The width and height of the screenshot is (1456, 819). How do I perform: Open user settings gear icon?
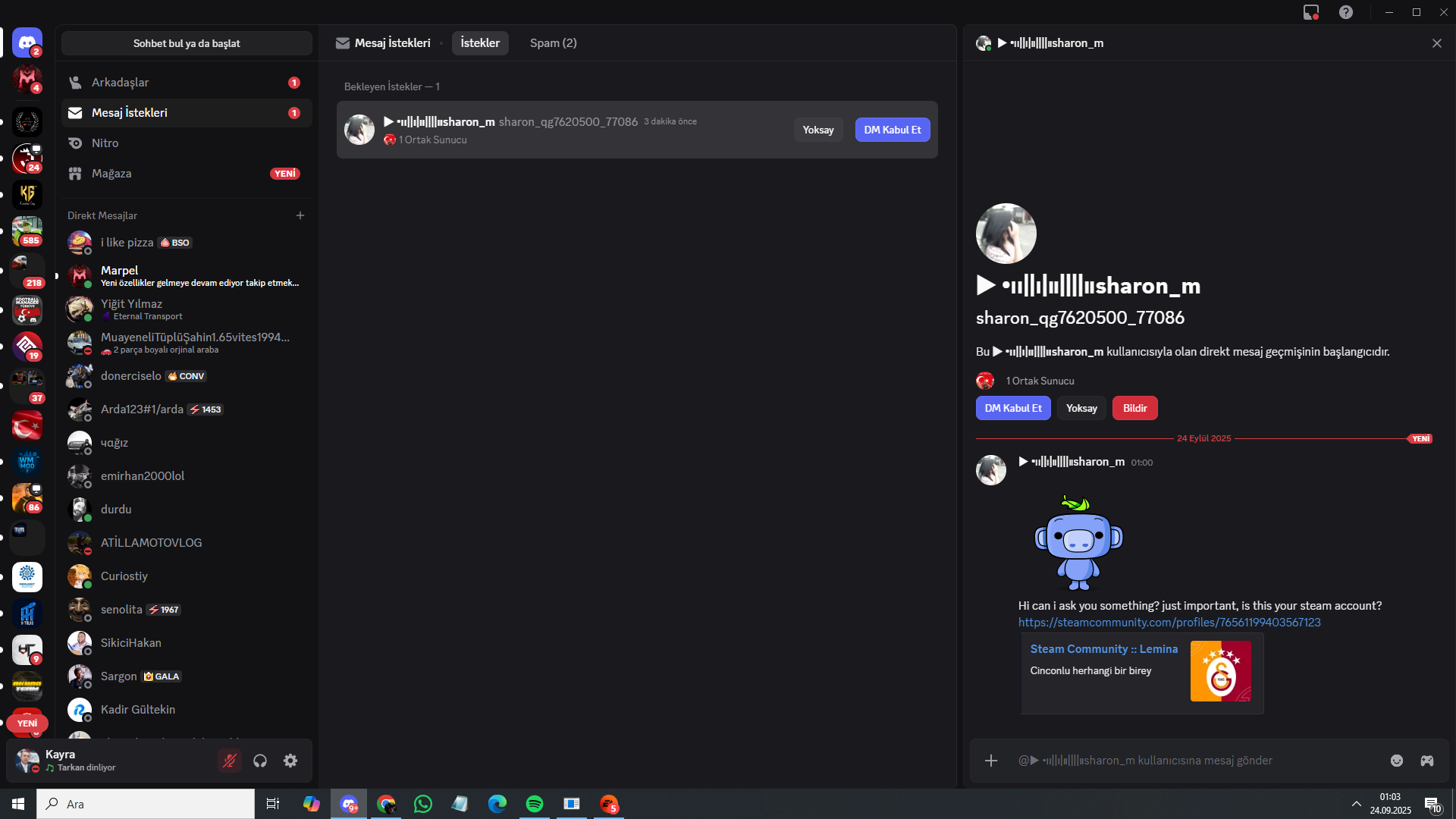click(x=290, y=761)
